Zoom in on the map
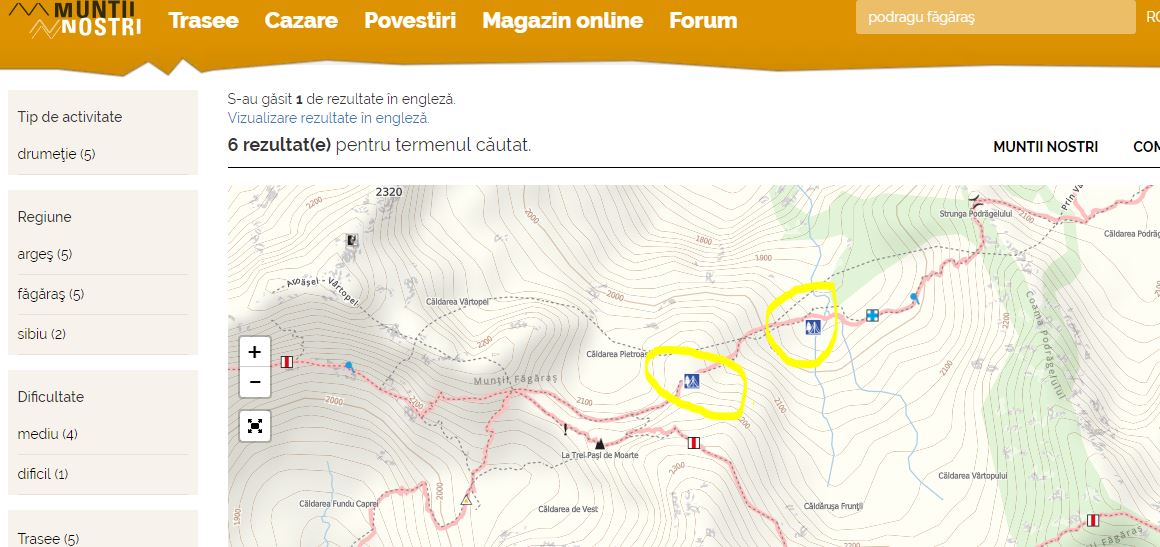Image resolution: width=1160 pixels, height=547 pixels. pos(254,352)
